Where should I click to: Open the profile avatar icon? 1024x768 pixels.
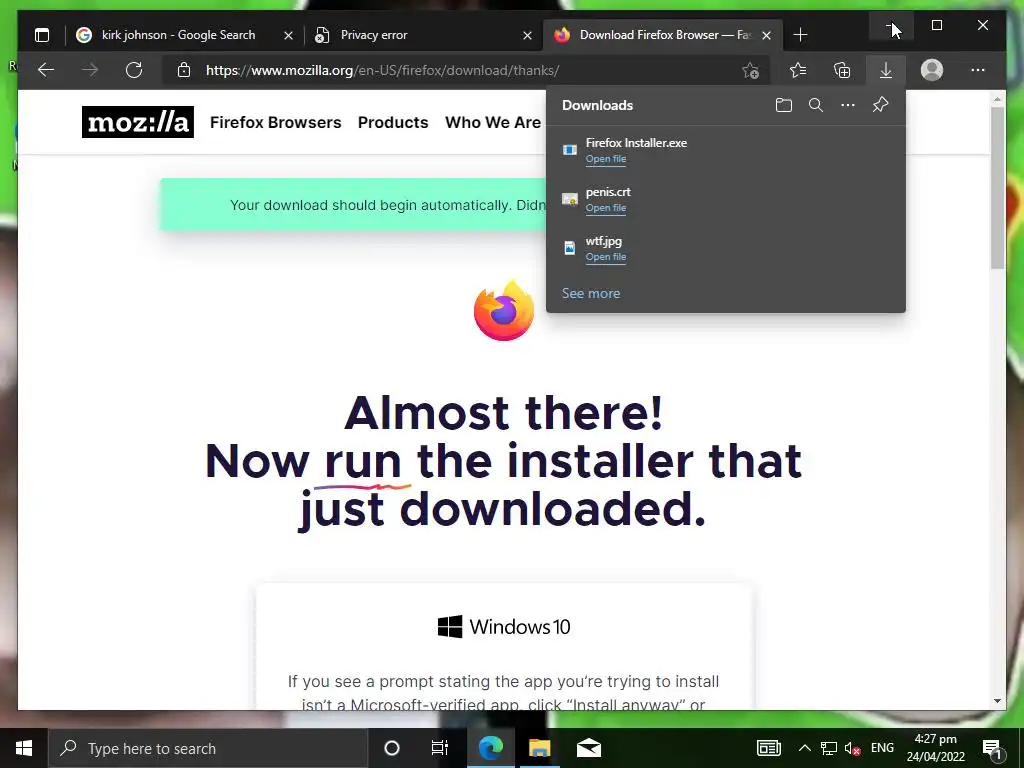click(932, 70)
